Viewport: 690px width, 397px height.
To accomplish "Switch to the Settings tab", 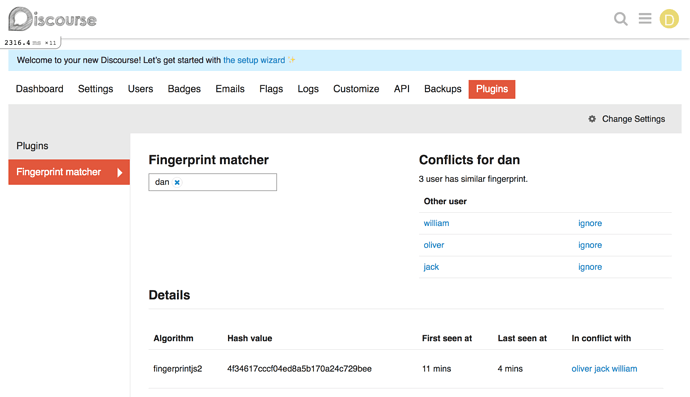I will pyautogui.click(x=95, y=89).
